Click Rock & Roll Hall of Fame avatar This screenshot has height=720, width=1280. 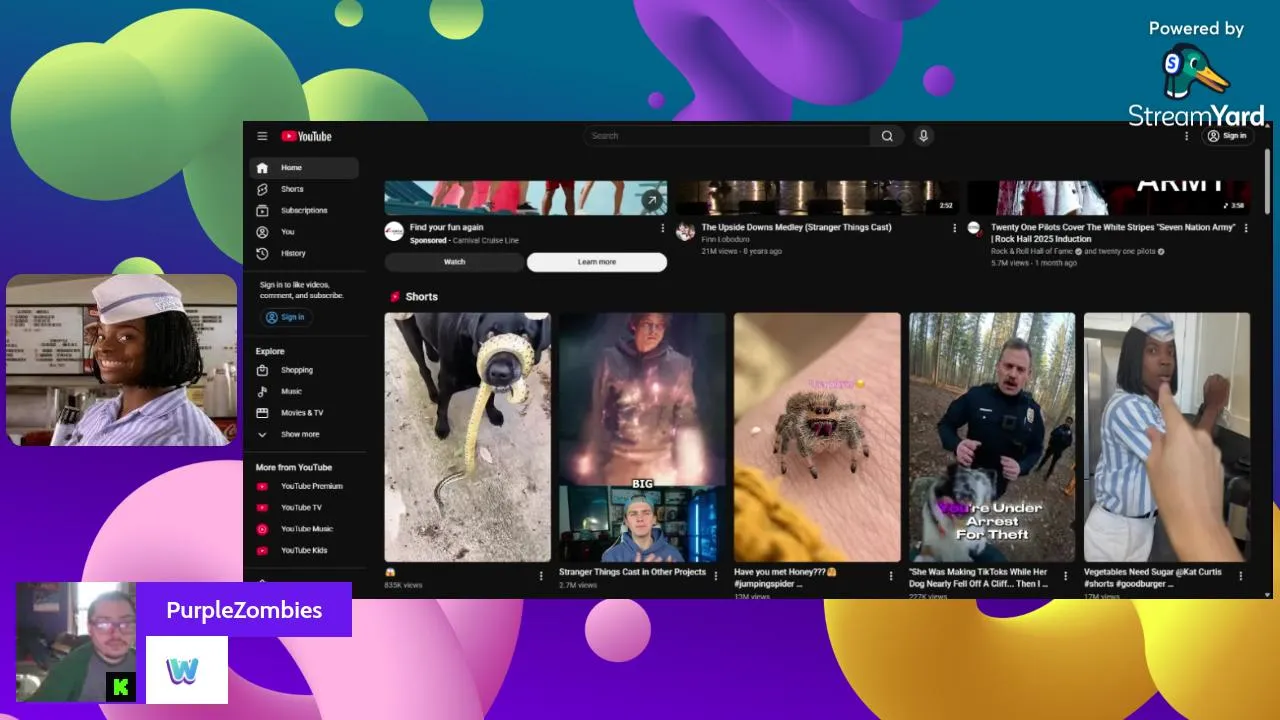pyautogui.click(x=974, y=229)
